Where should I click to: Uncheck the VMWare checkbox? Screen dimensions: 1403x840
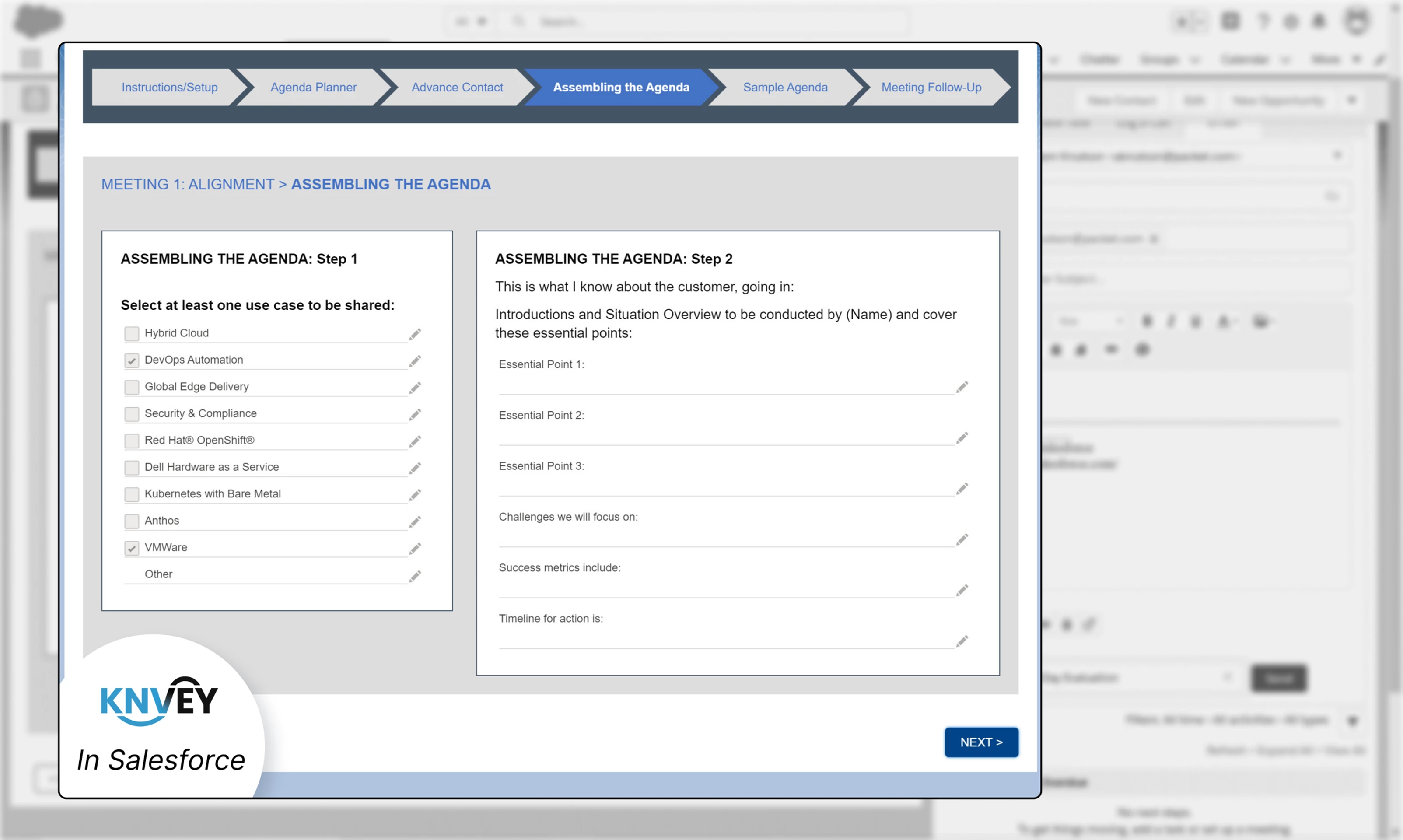click(132, 548)
